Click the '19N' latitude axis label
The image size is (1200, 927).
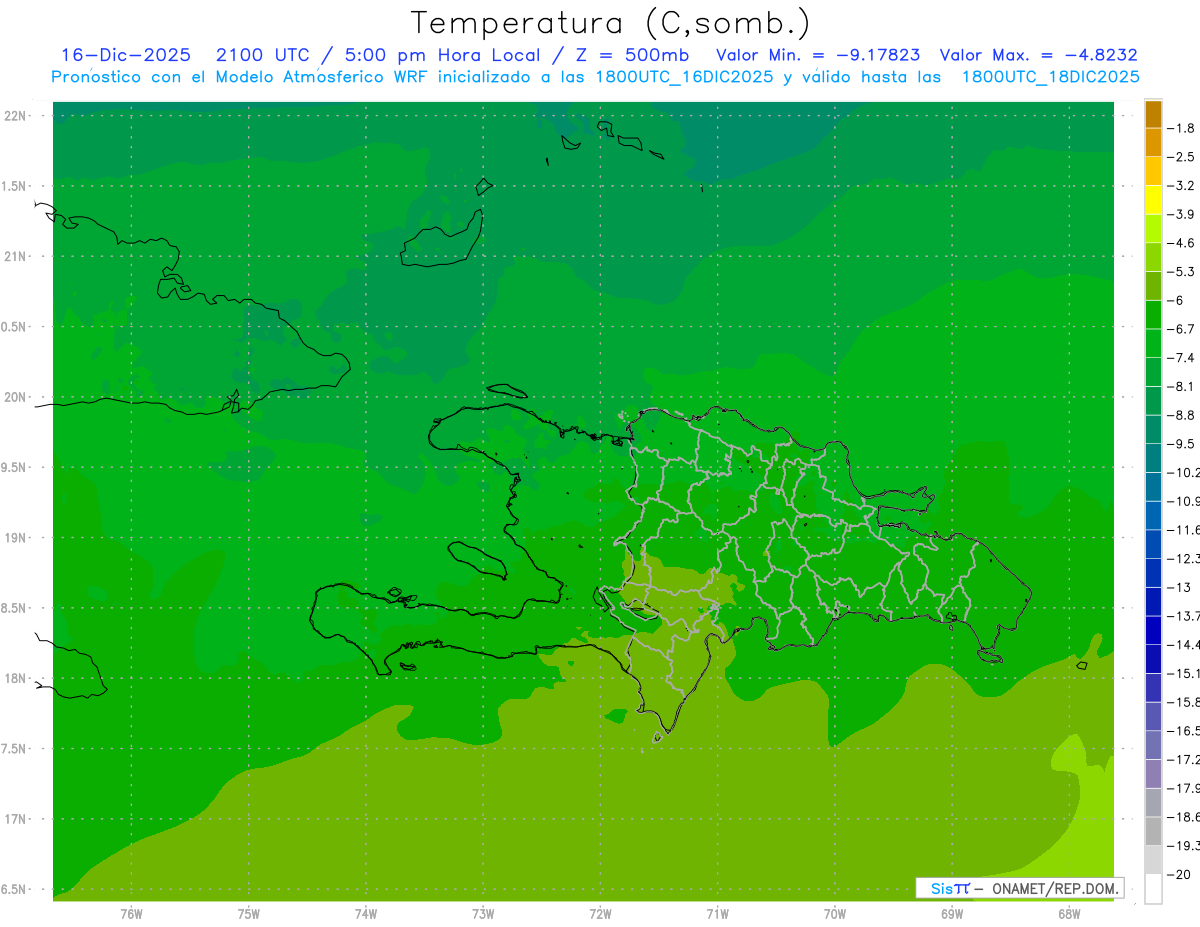pyautogui.click(x=15, y=538)
